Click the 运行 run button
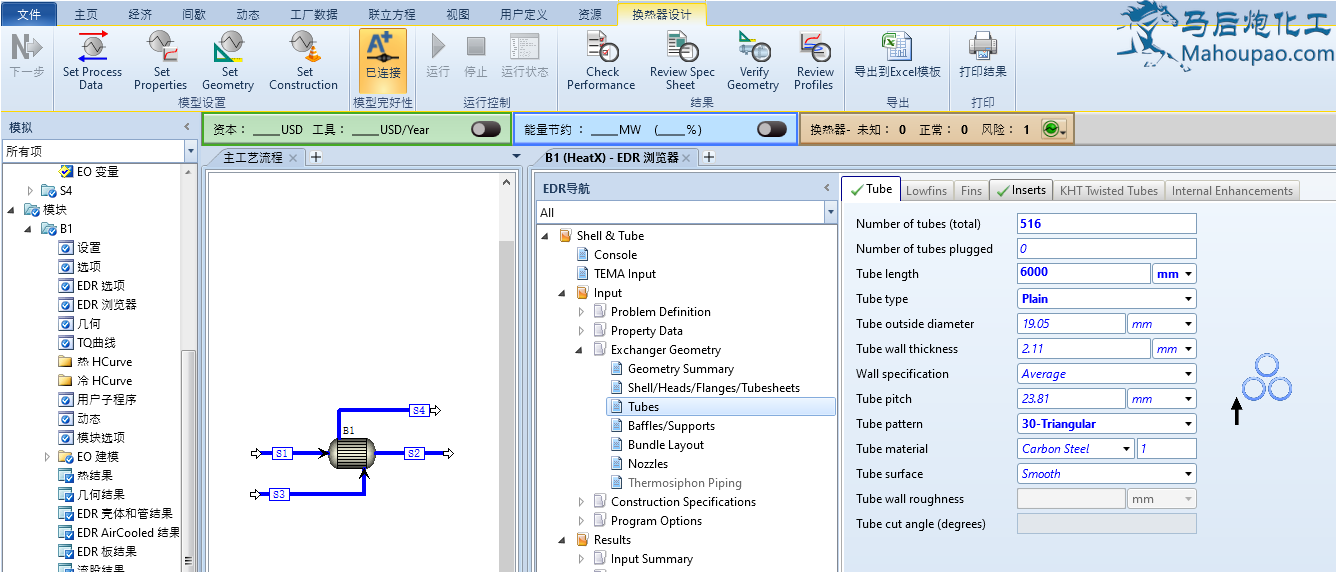Image resolution: width=1336 pixels, height=572 pixels. coord(437,56)
